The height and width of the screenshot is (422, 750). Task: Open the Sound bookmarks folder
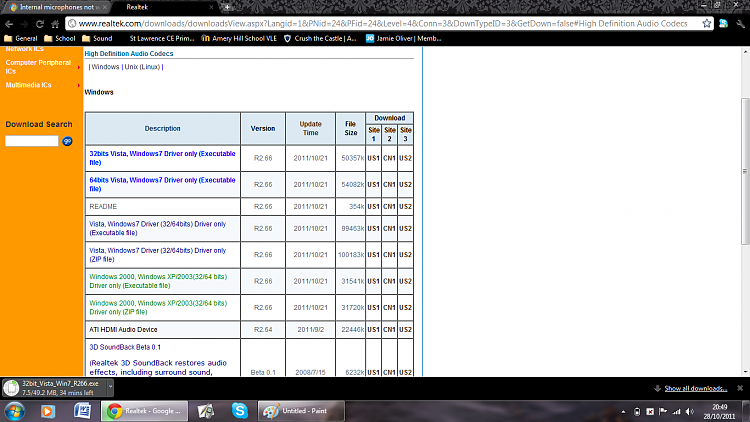97,38
